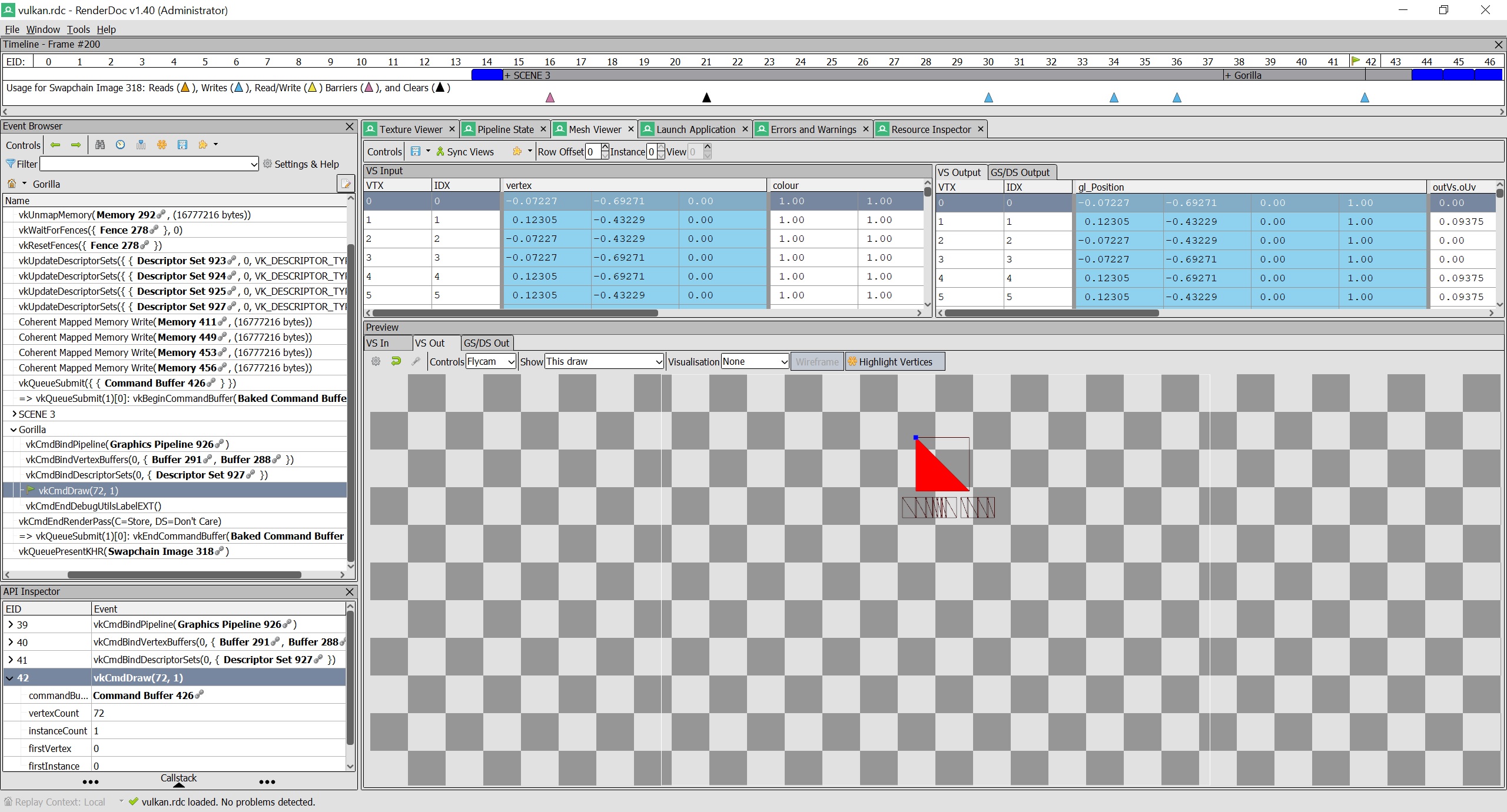Click the binoculars find event icon

coord(100,145)
